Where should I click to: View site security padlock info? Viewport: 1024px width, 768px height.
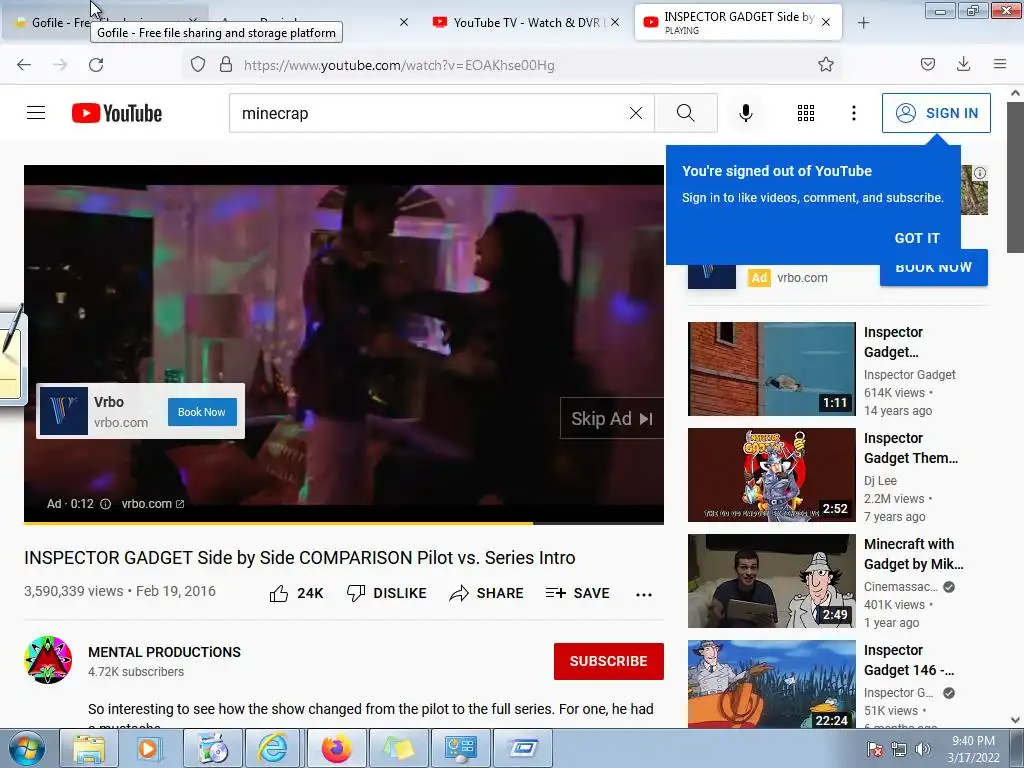[x=226, y=65]
